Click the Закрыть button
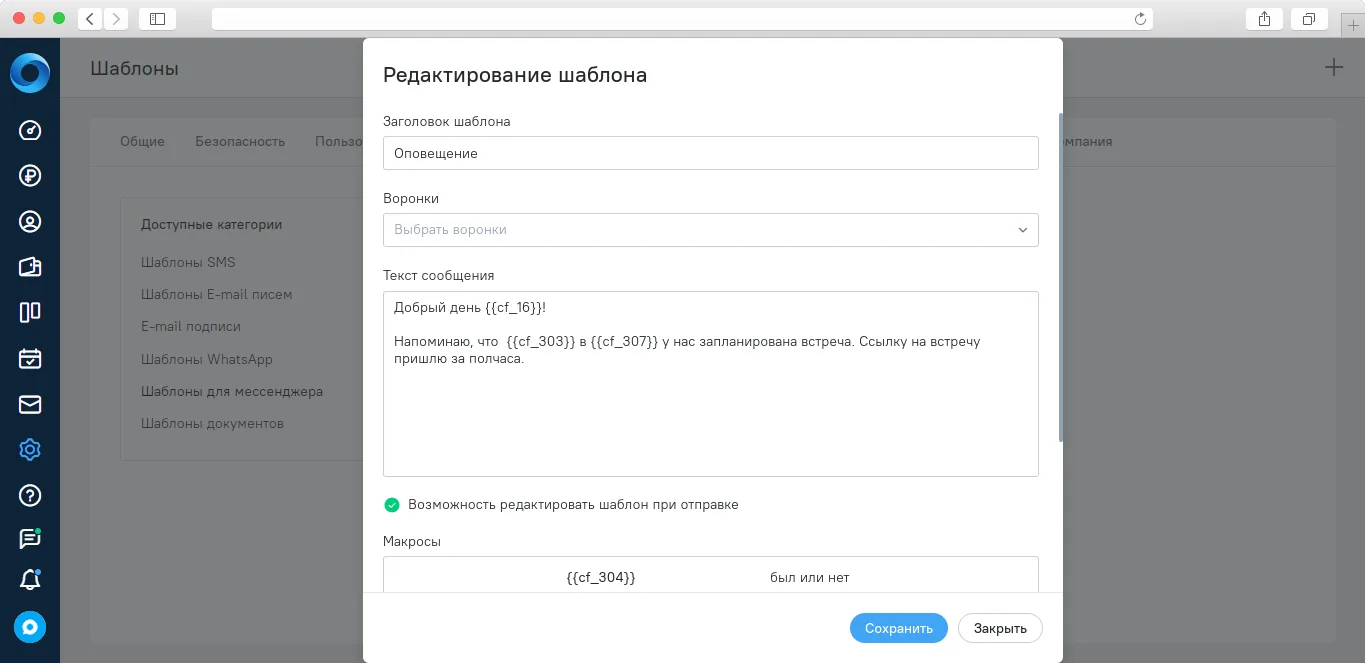 pos(1000,628)
